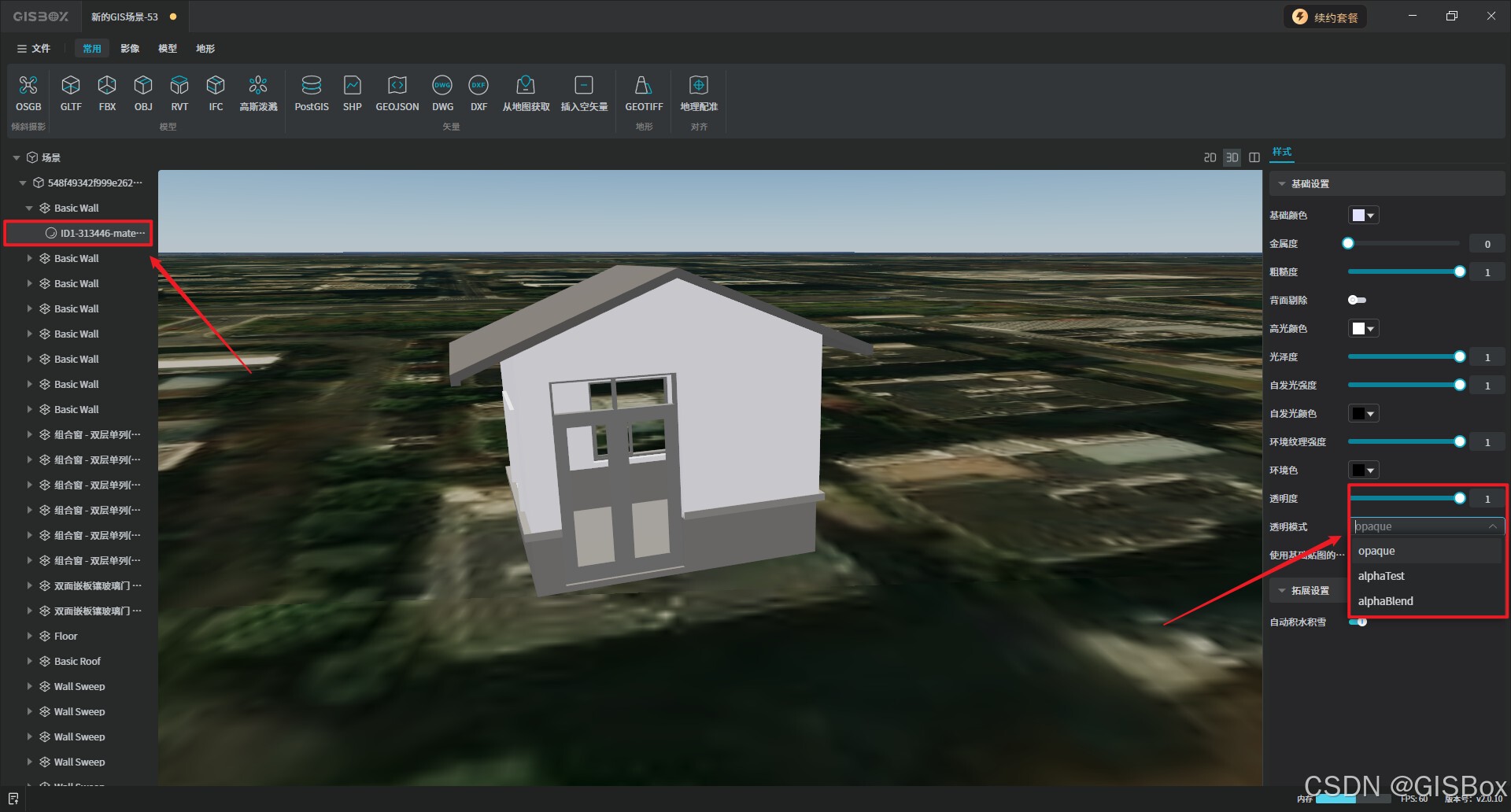Import an FBX model
This screenshot has width=1511, height=812.
[x=107, y=93]
